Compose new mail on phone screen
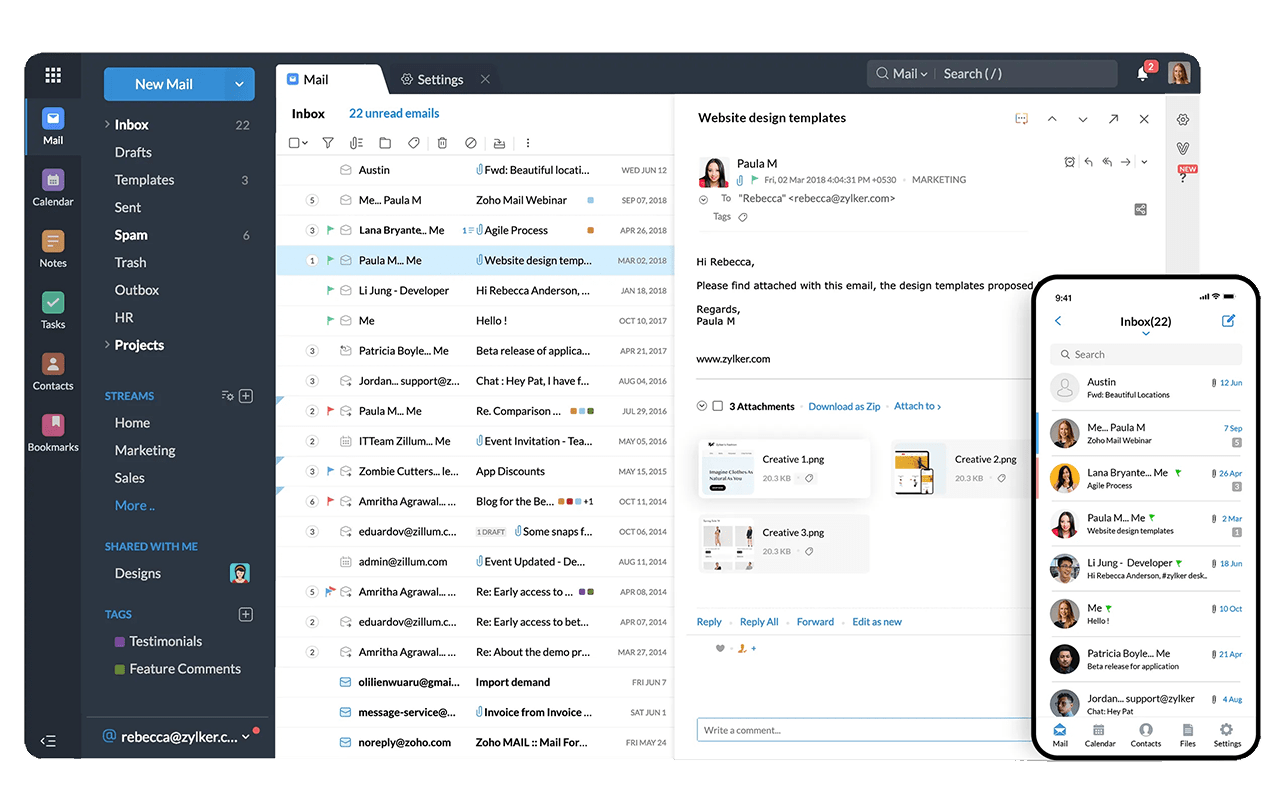The image size is (1280, 811). pos(1228,321)
